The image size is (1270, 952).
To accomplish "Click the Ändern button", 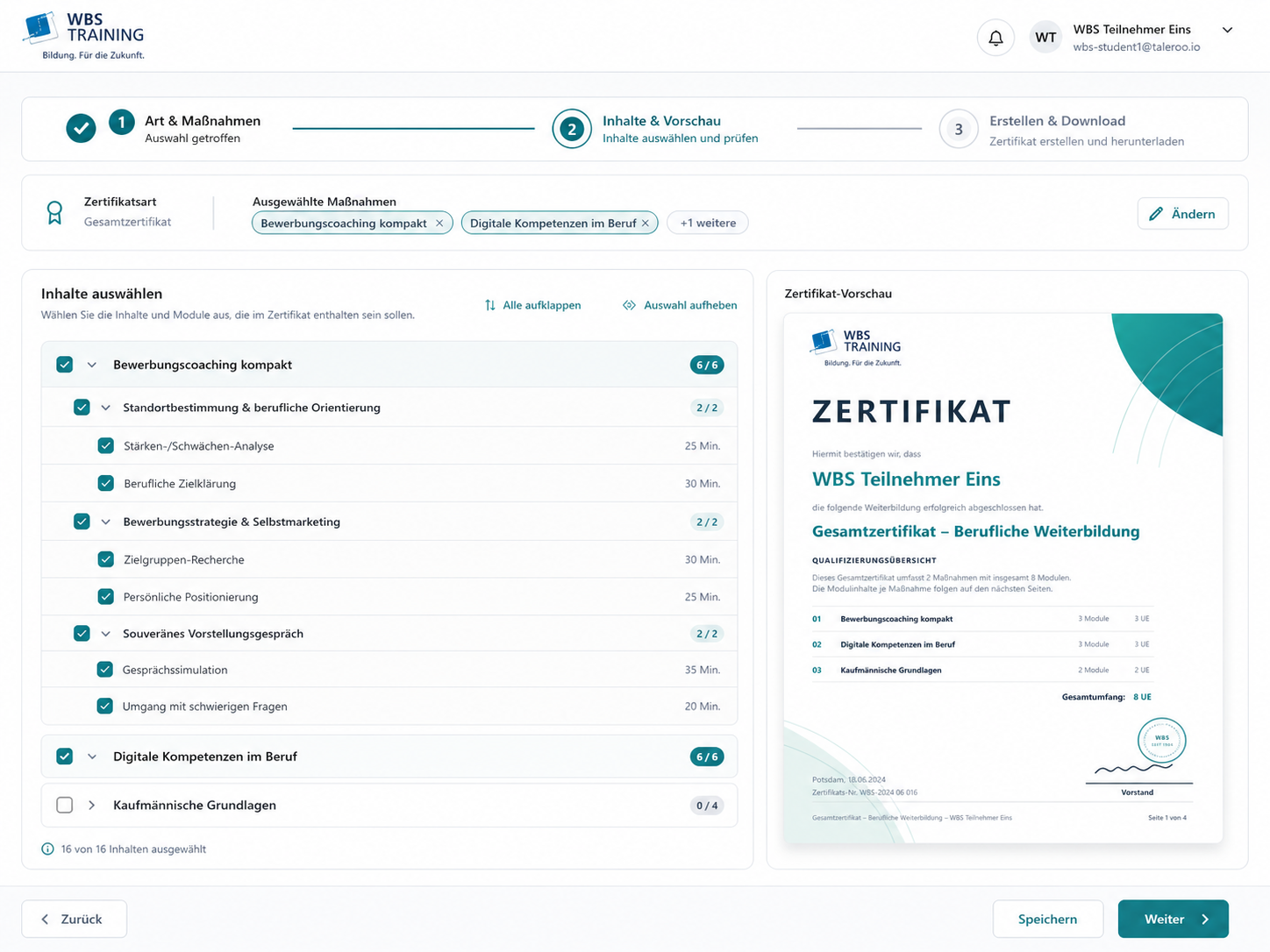I will [x=1182, y=214].
